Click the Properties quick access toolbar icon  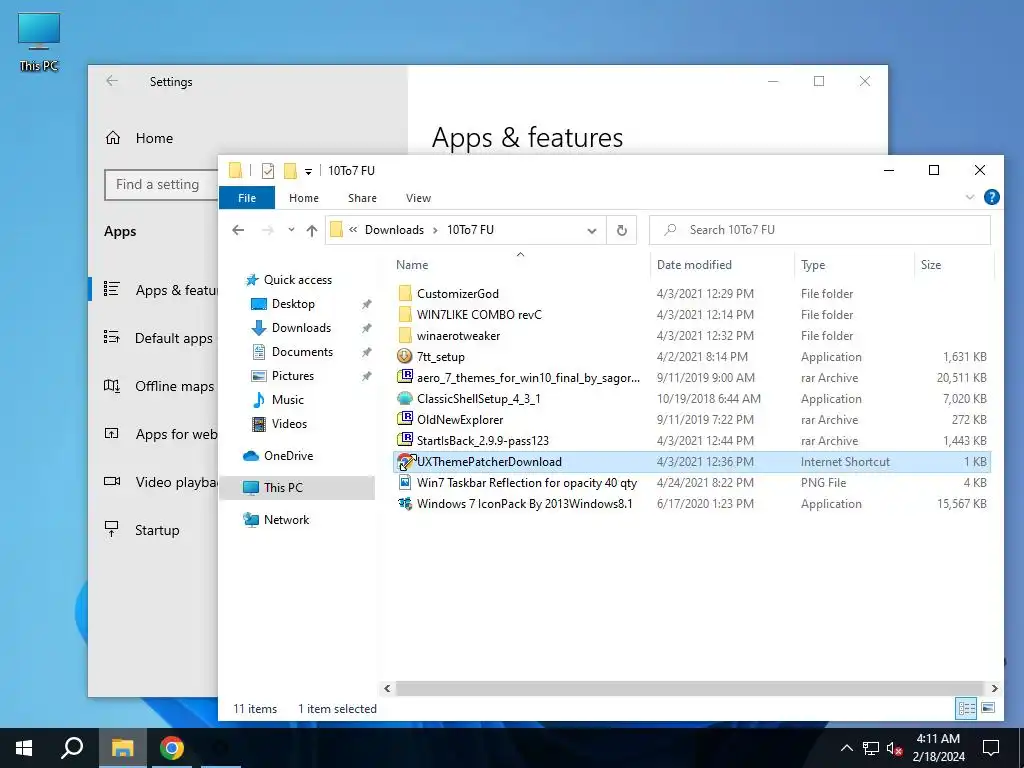[x=268, y=170]
